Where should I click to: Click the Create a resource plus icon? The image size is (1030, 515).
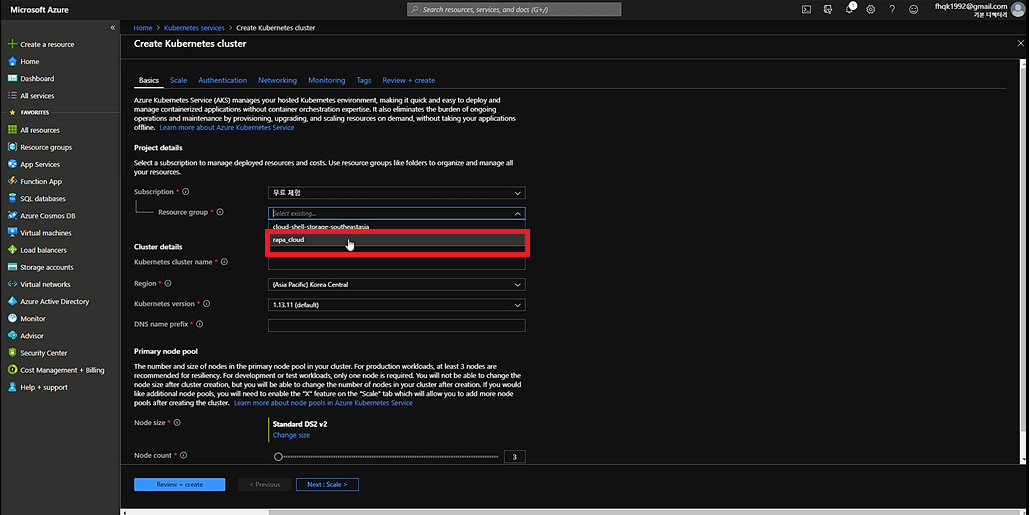(x=12, y=44)
